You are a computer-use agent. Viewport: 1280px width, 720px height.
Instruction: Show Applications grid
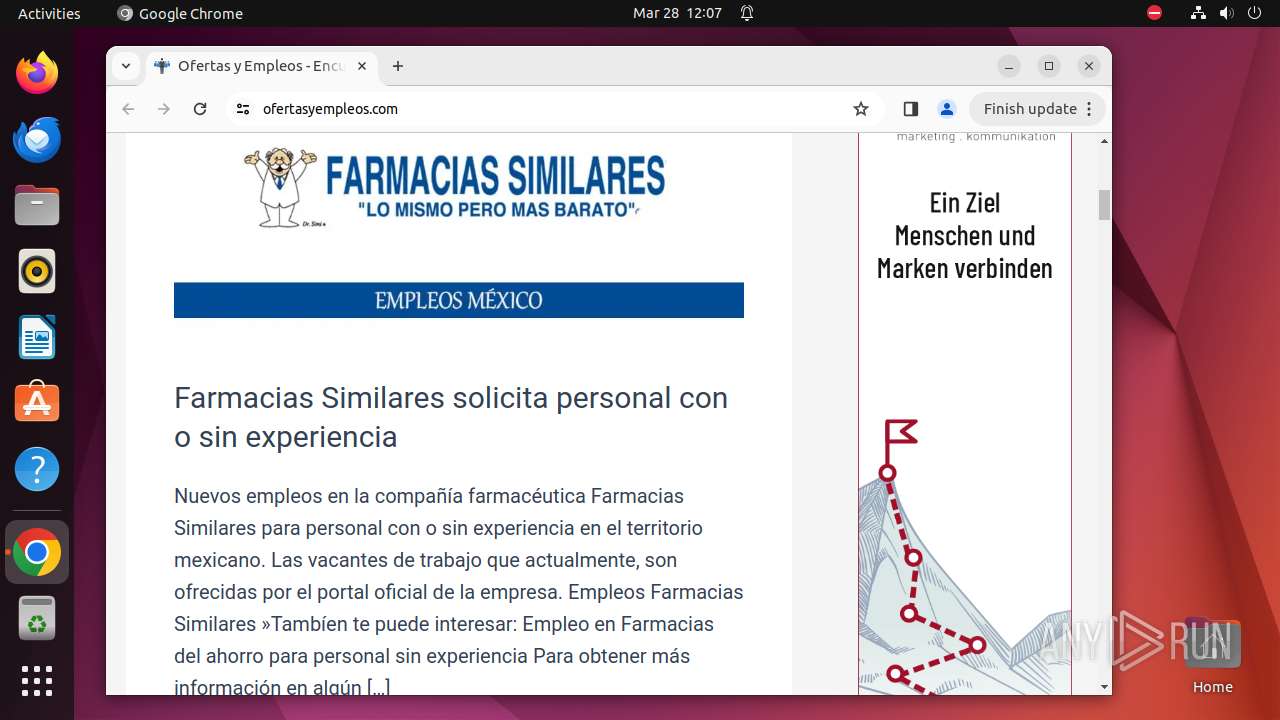pos(37,681)
